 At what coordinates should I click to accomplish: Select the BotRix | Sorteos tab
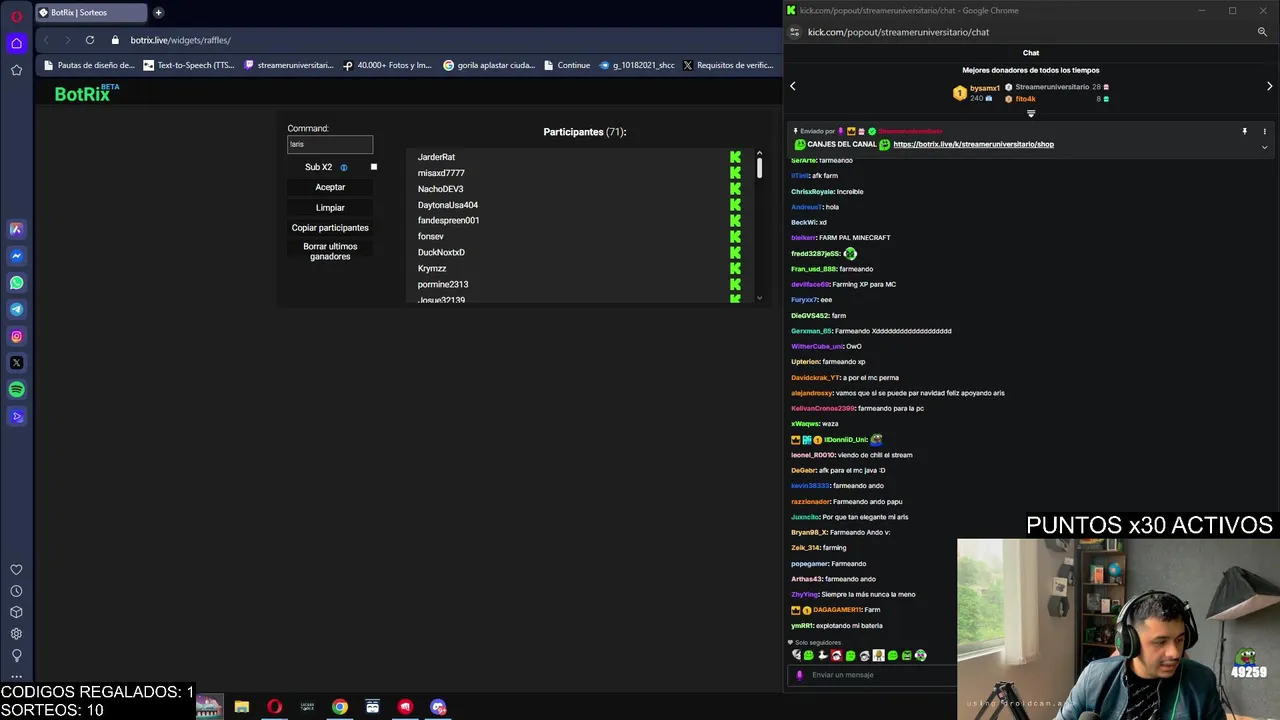tap(90, 13)
